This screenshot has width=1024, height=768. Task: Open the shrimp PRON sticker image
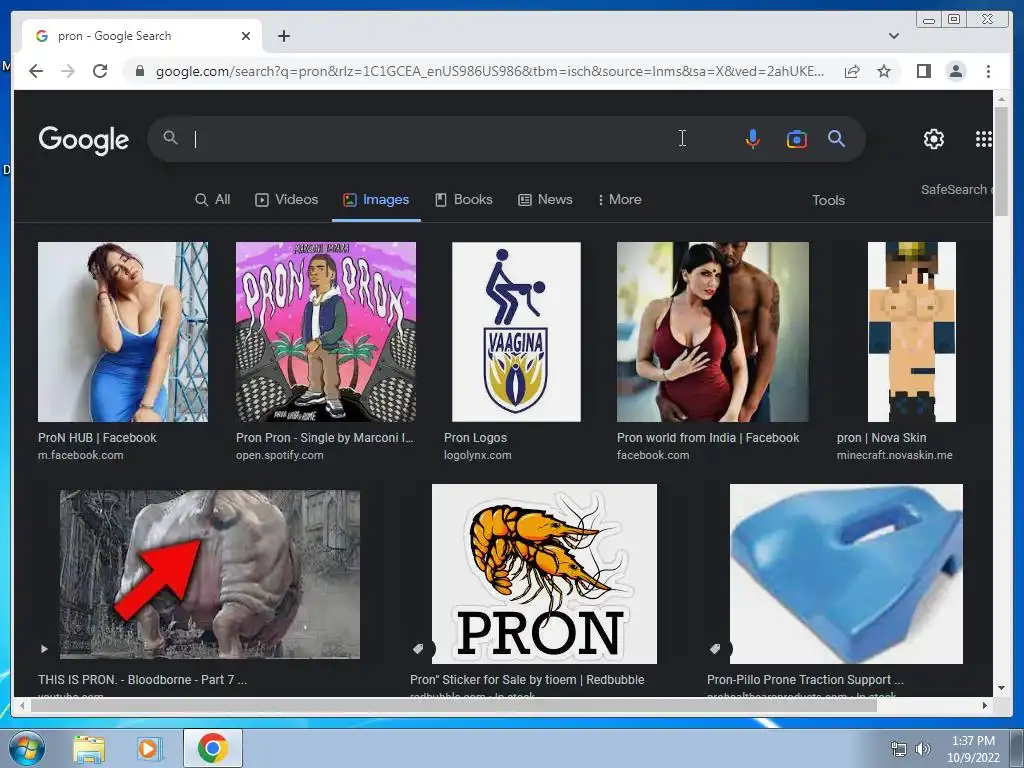[544, 573]
